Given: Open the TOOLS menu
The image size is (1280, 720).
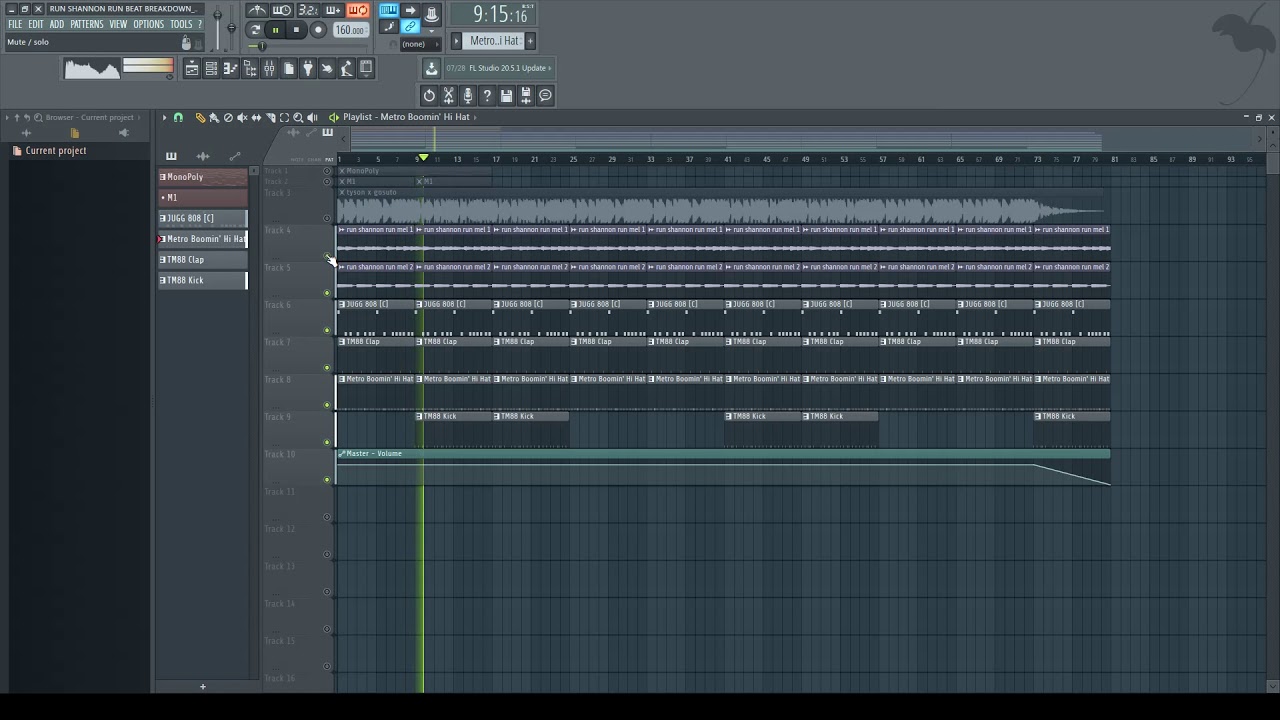Looking at the screenshot, I should coord(181,24).
